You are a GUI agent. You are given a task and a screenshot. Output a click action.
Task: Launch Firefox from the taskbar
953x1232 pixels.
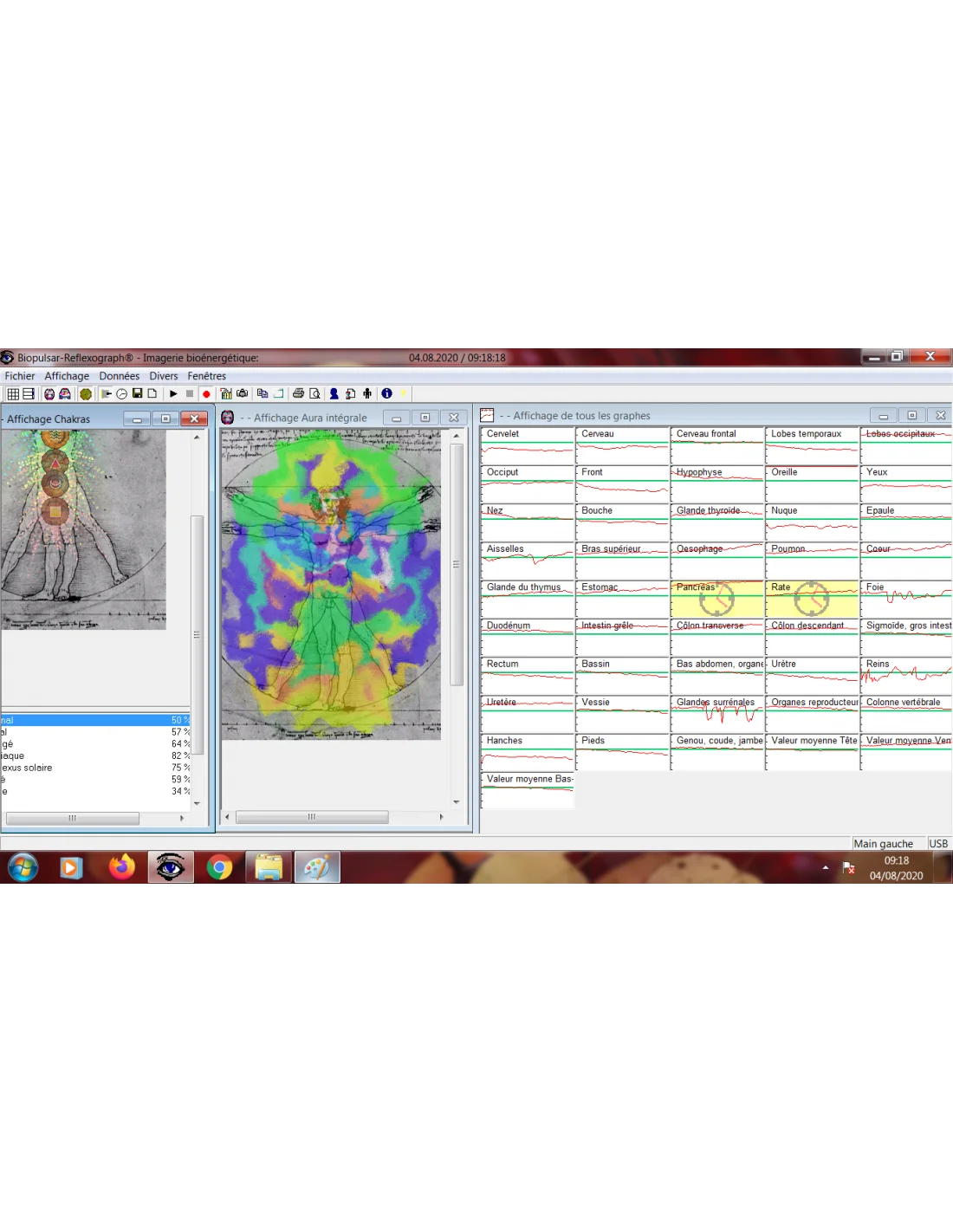[121, 867]
